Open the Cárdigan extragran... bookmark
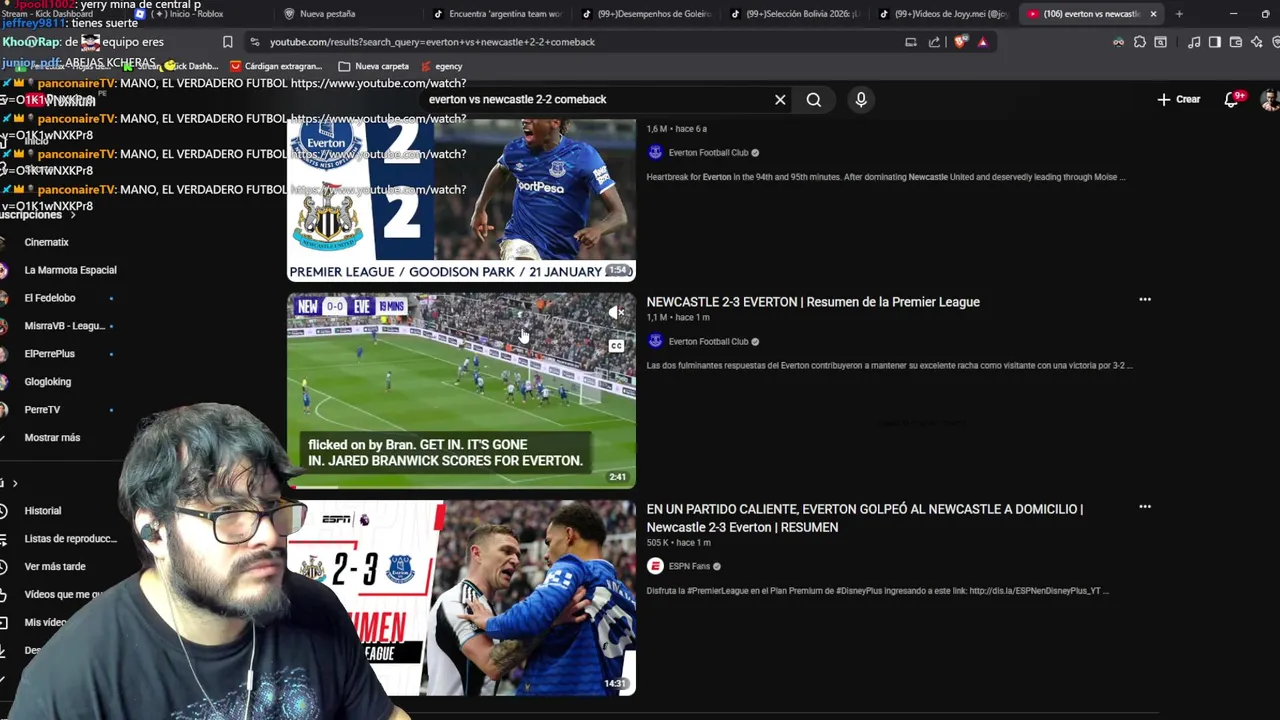Image resolution: width=1280 pixels, height=720 pixels. tap(275, 67)
